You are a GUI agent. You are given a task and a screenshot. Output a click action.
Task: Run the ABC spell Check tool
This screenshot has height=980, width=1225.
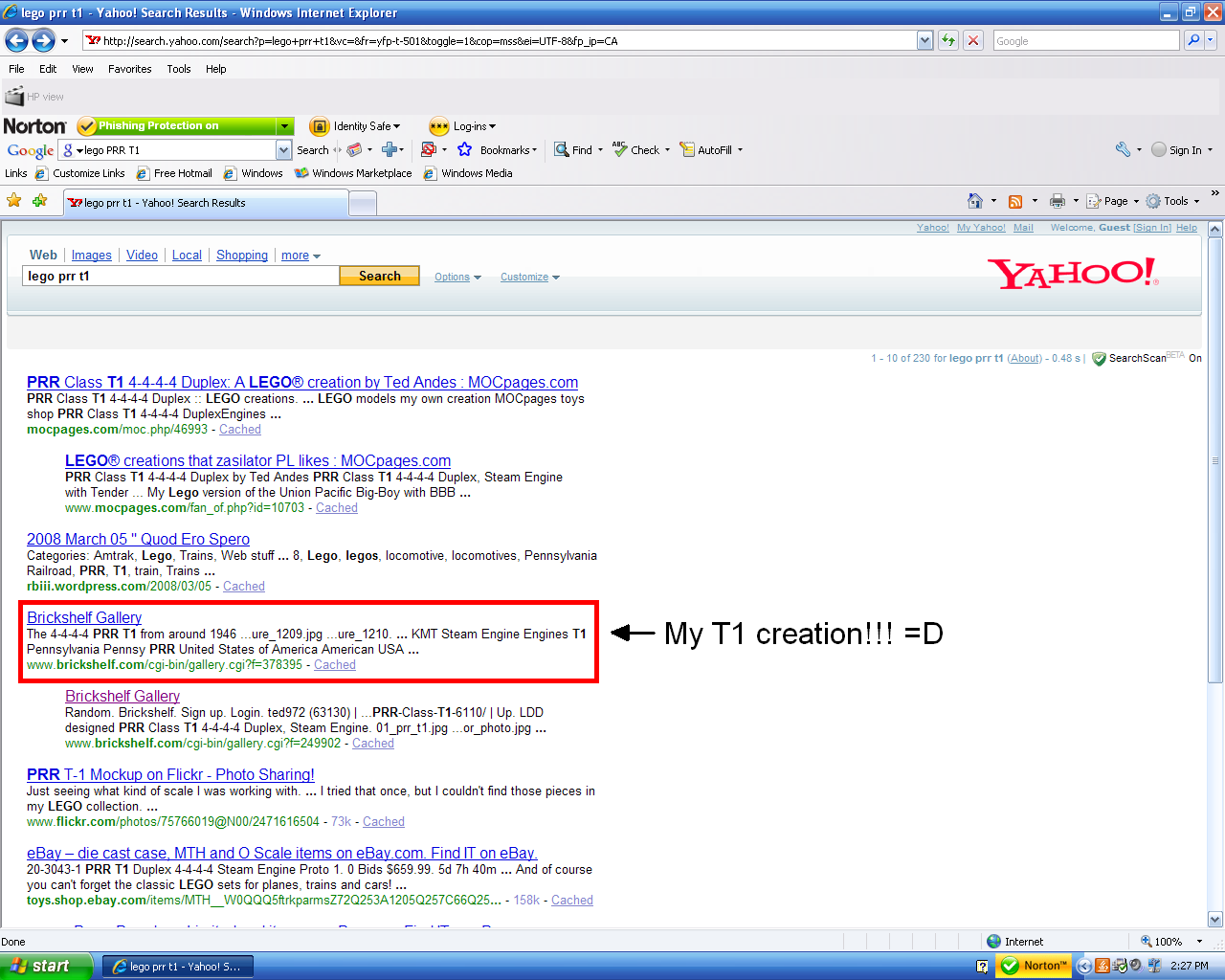635,150
